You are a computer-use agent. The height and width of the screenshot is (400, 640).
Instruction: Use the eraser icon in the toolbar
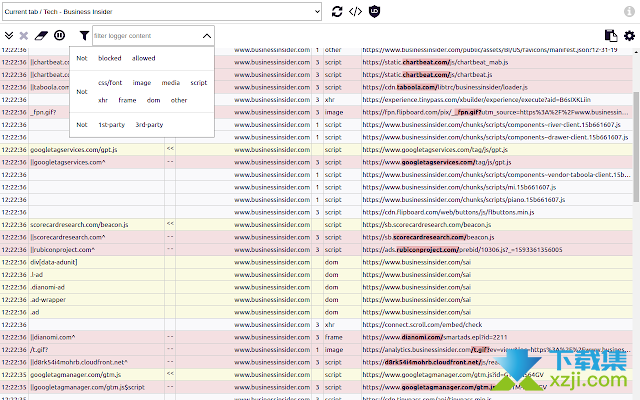[x=41, y=36]
